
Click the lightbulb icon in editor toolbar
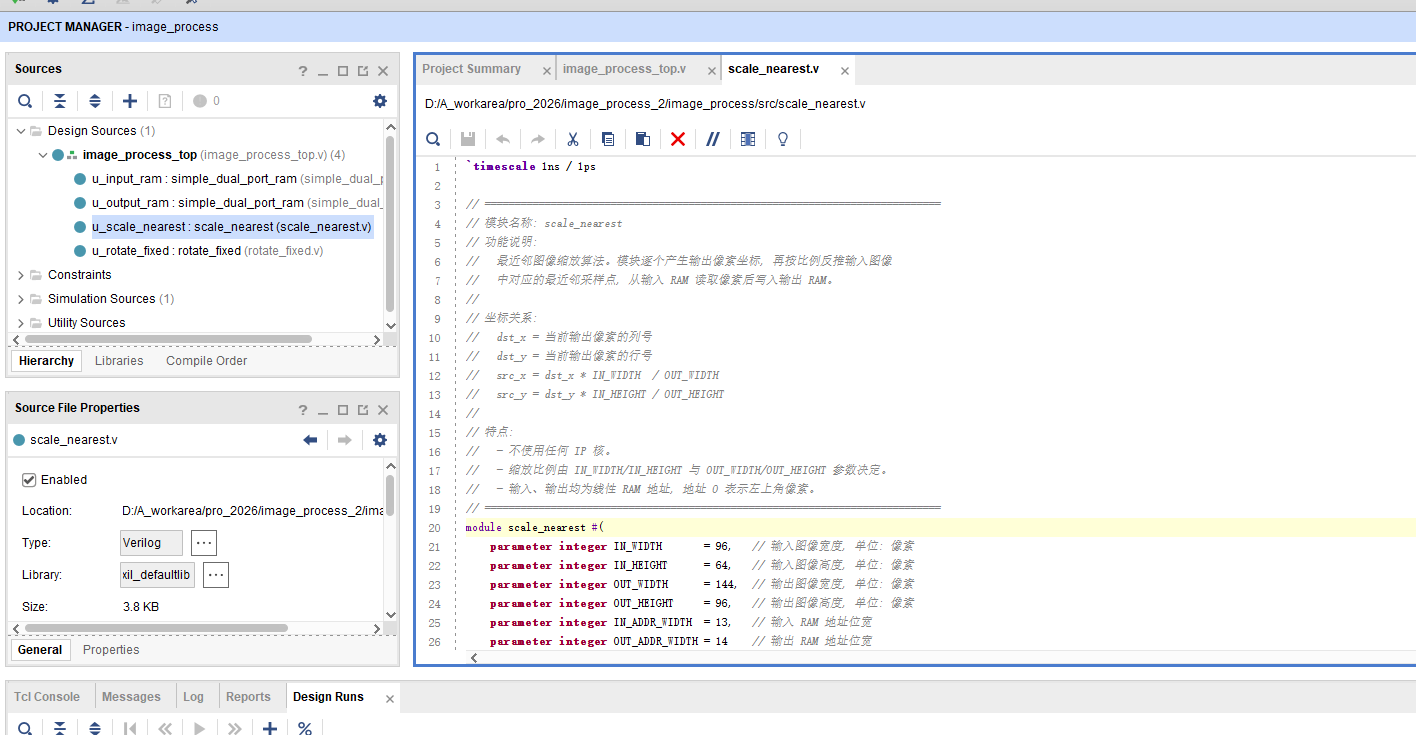click(783, 139)
